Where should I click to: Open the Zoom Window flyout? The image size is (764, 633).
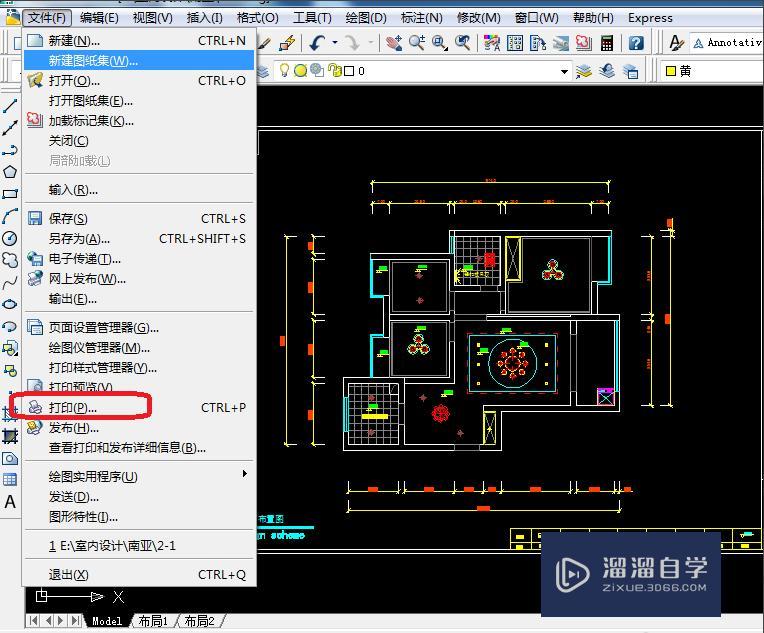click(x=440, y=43)
